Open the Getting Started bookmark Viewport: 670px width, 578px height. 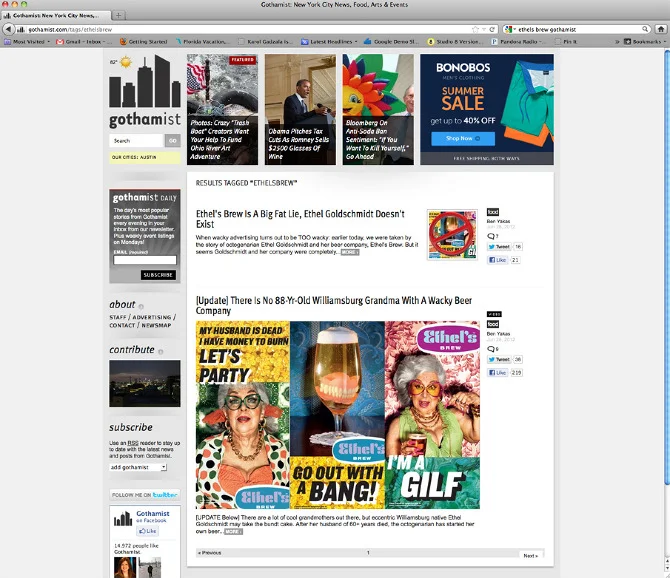click(144, 41)
